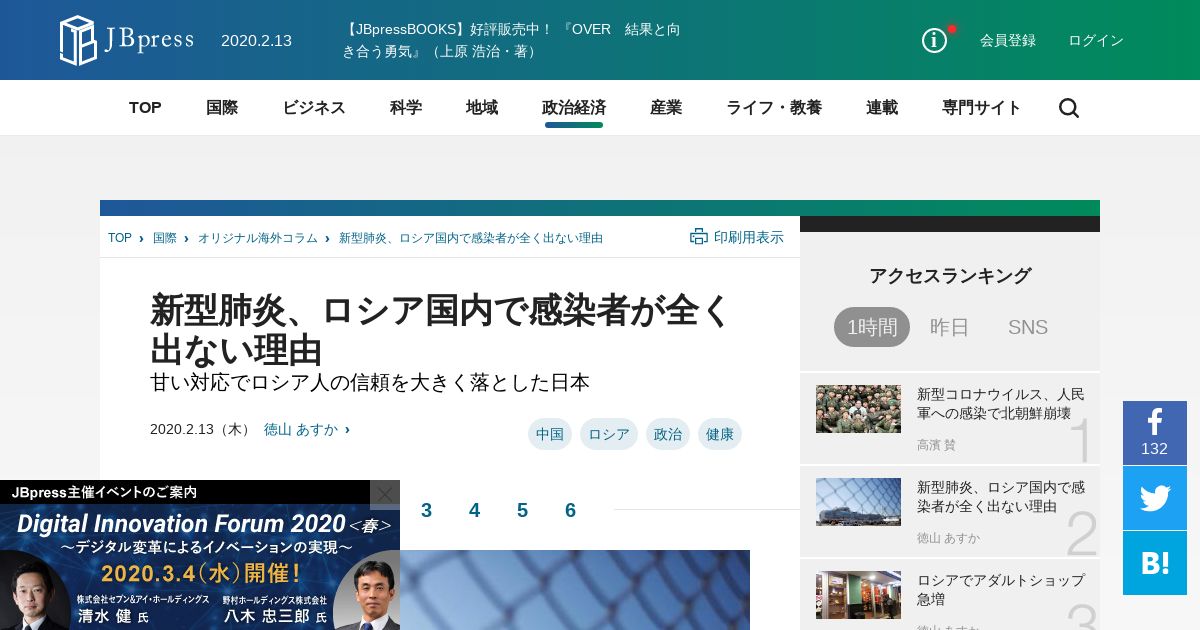
Task: Click TOP in the breadcrumb
Action: (x=120, y=238)
